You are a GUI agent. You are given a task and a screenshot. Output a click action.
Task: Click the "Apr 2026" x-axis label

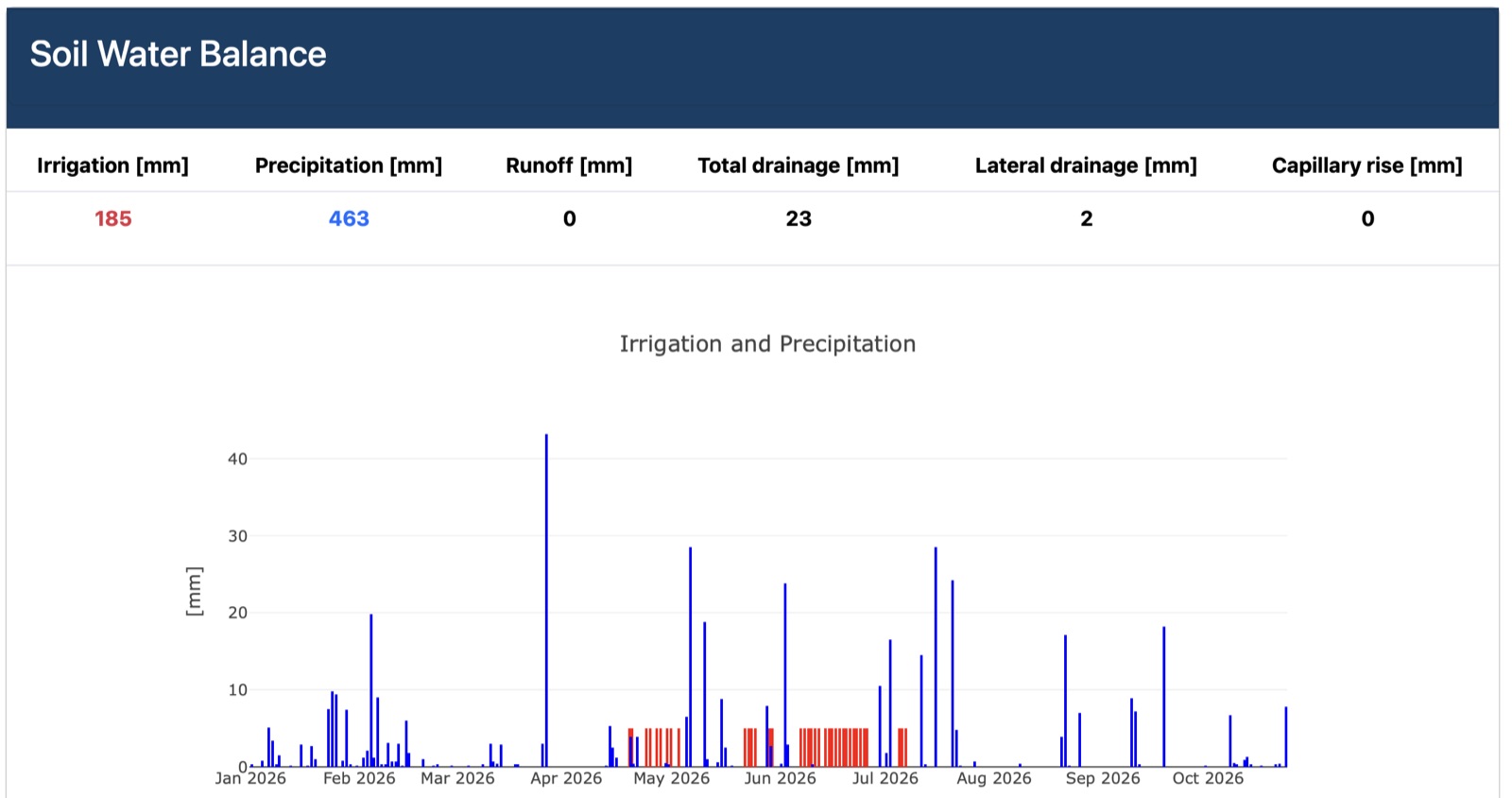[x=566, y=778]
